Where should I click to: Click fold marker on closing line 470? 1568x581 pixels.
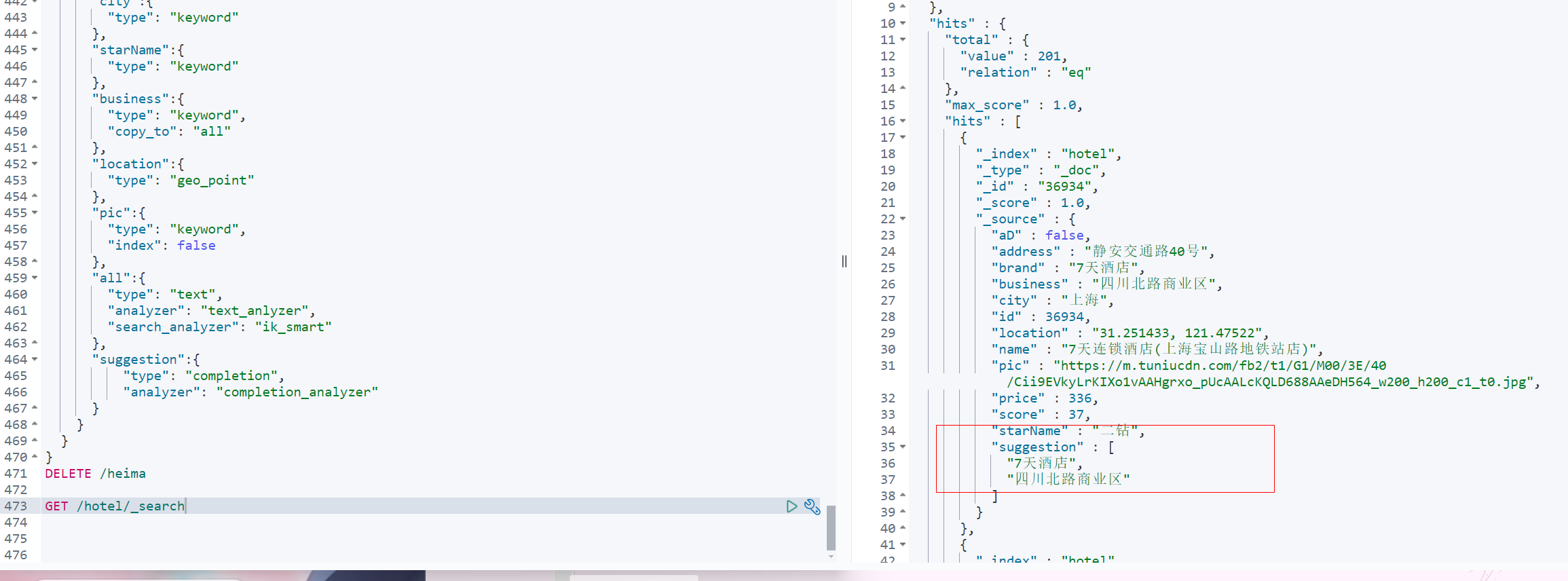(35, 457)
